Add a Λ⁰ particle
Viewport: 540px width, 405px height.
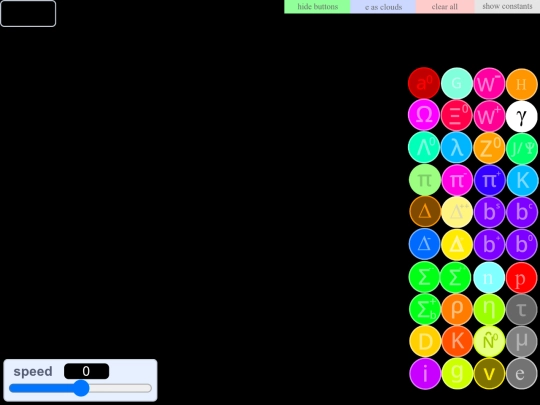[x=424, y=147]
